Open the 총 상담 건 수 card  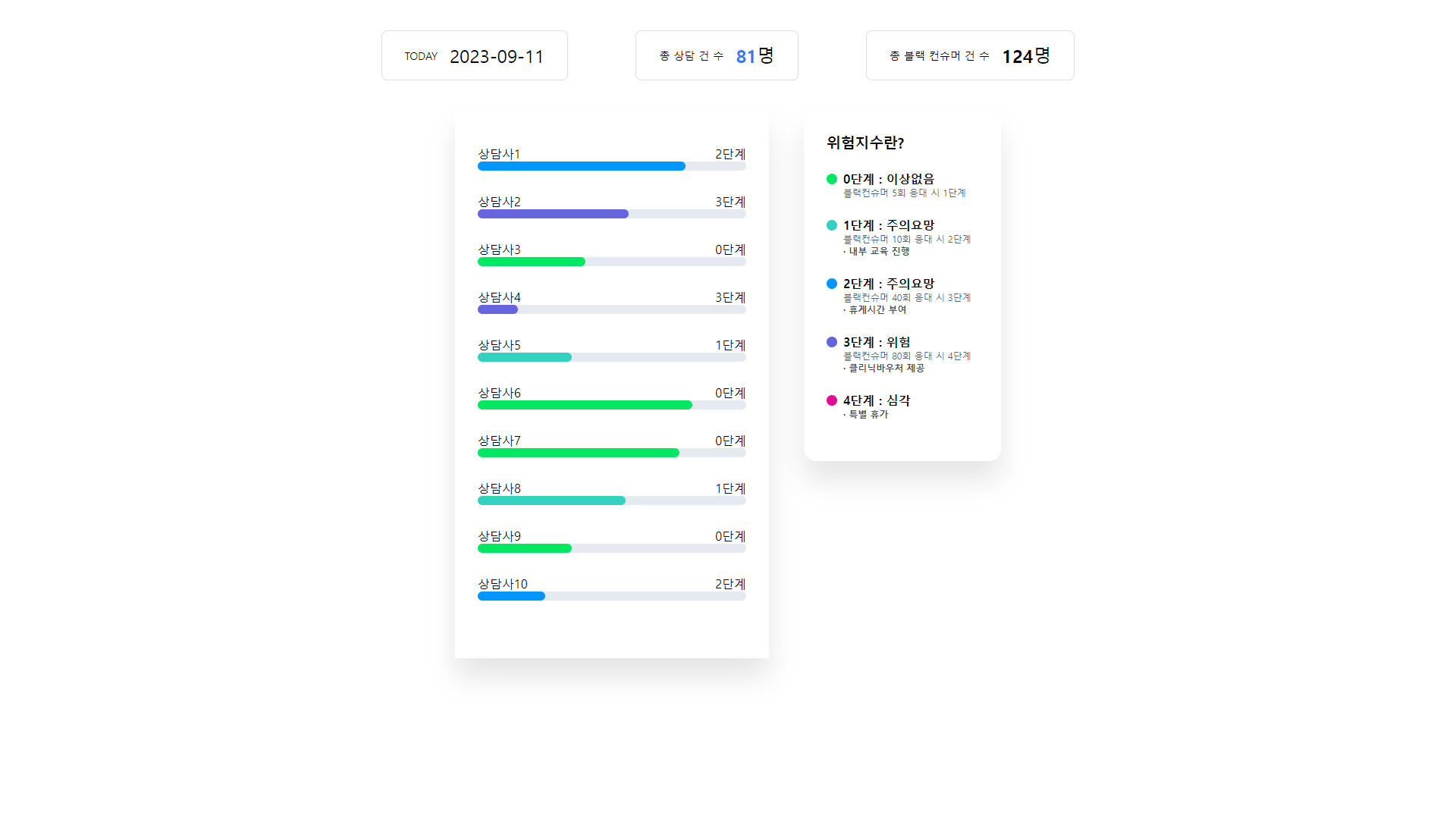717,55
